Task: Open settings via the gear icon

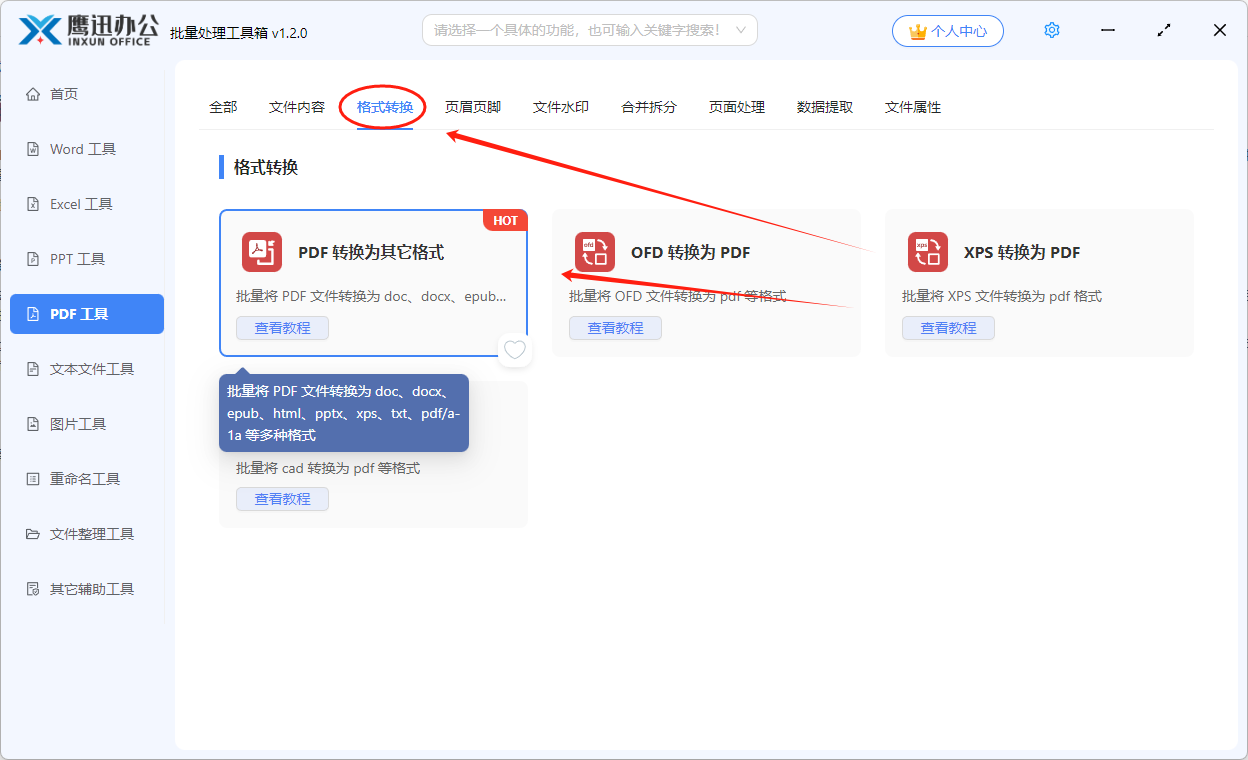Action: (1051, 31)
